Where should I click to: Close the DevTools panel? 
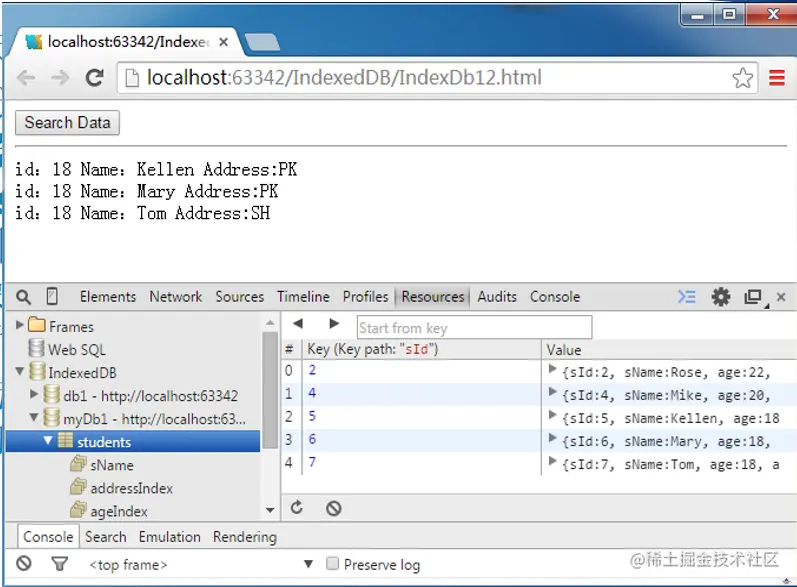coord(781,297)
